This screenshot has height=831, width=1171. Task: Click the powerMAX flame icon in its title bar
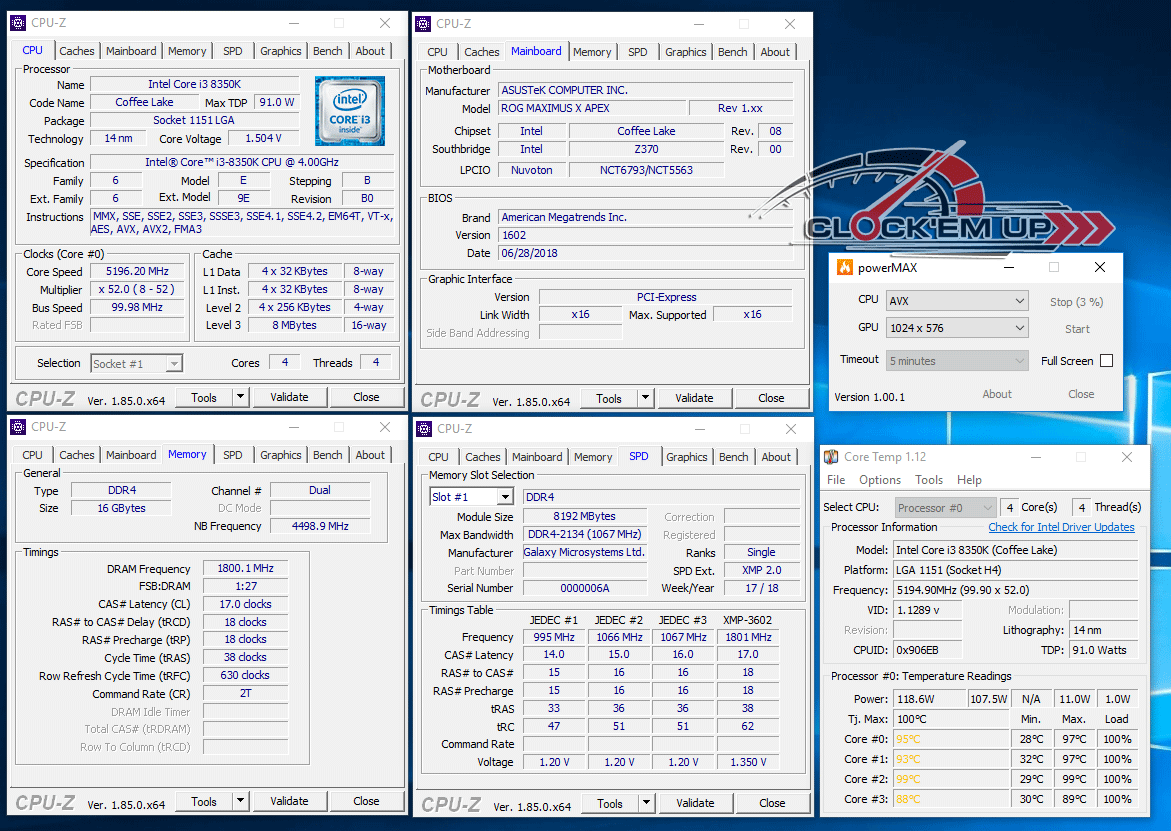coord(845,267)
